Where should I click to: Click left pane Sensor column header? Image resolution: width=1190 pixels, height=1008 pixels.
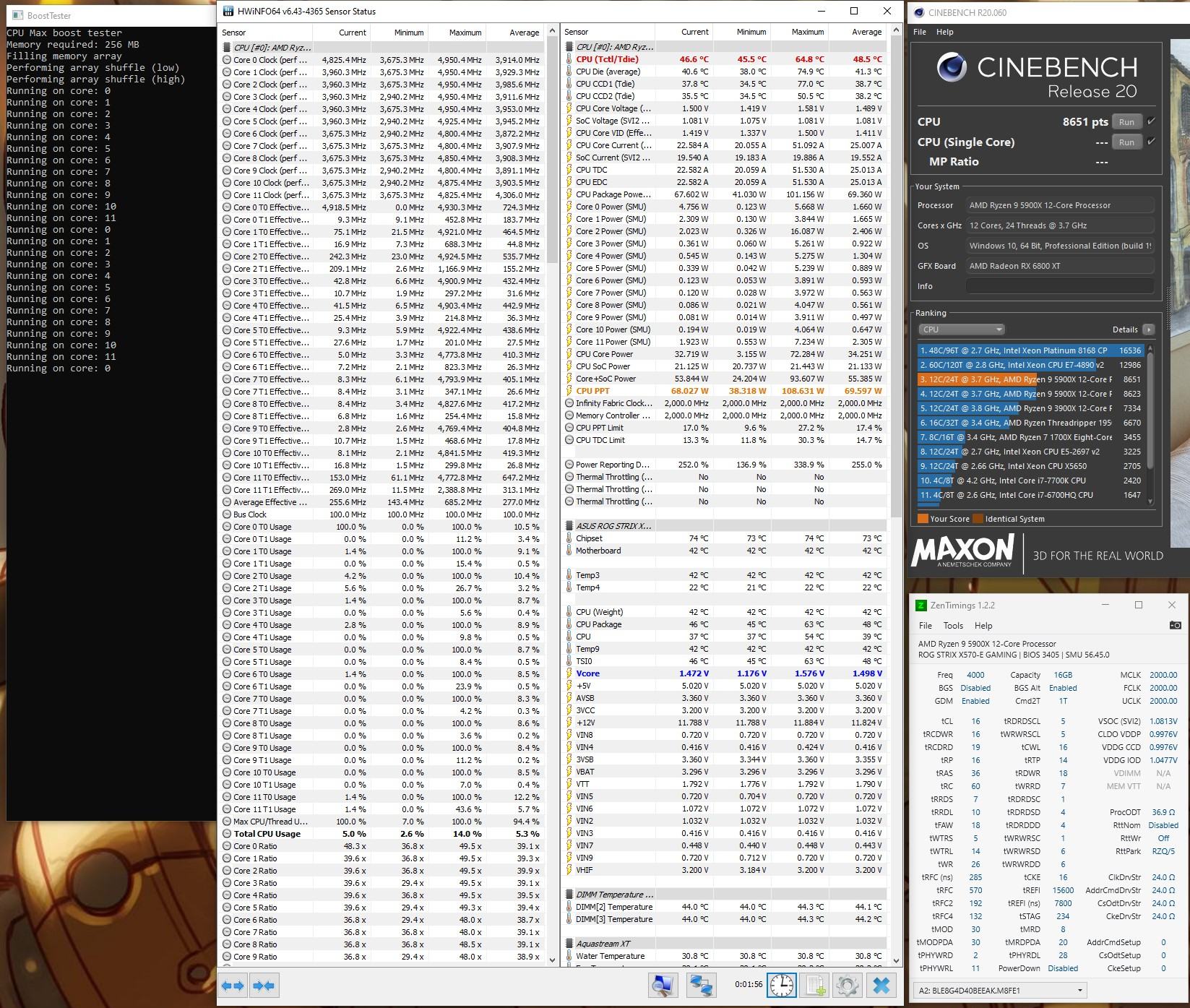point(265,33)
